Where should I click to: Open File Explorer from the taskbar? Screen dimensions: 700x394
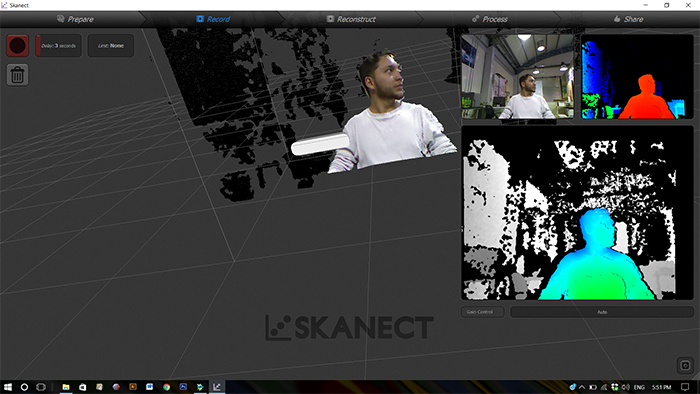tap(66, 387)
